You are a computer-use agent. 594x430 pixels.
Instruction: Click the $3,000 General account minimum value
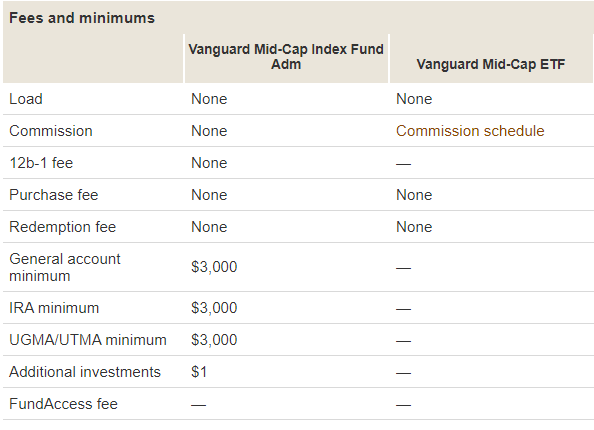tap(214, 267)
